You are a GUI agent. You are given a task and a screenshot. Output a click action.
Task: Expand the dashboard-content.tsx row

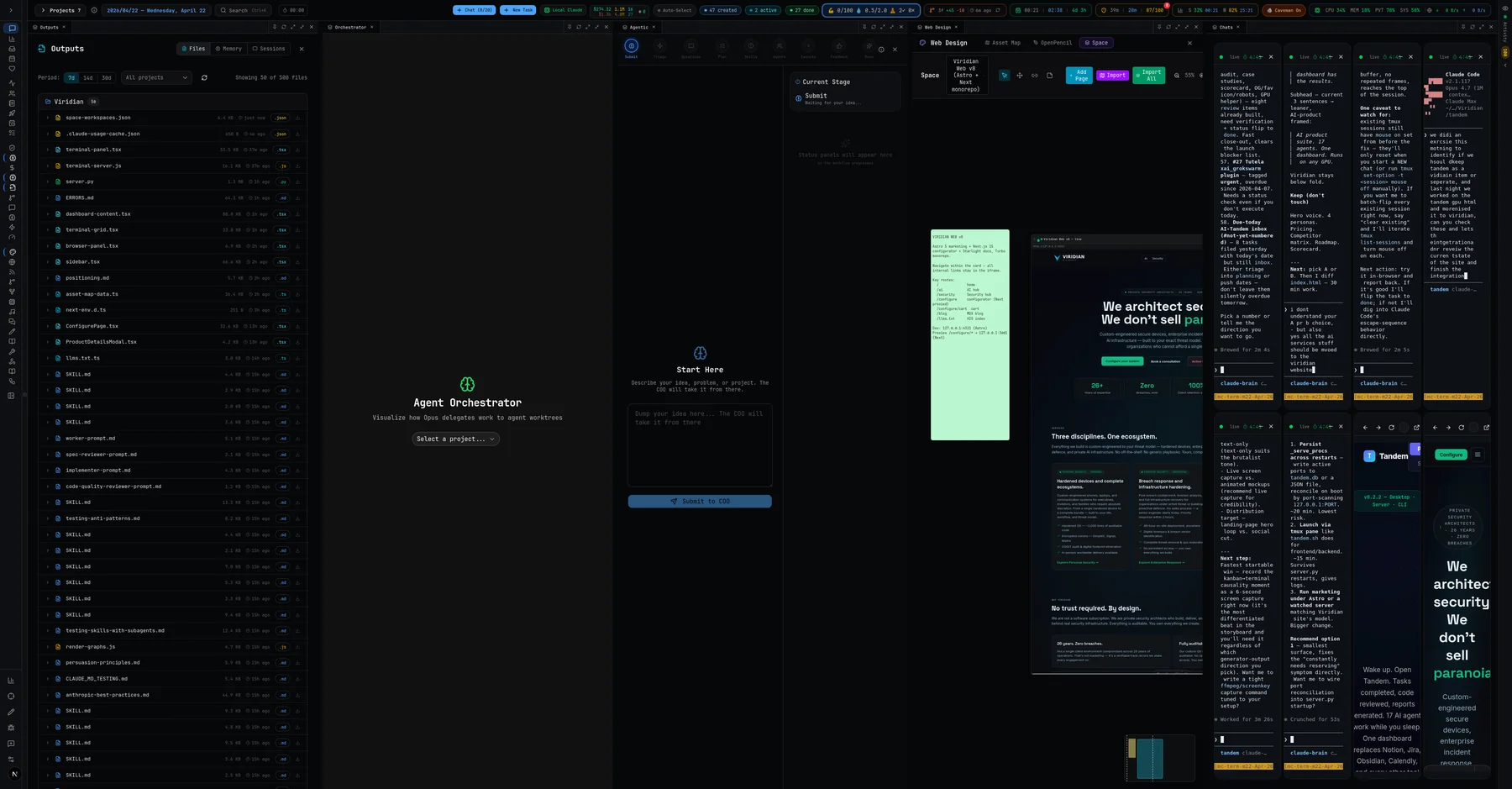click(x=48, y=213)
